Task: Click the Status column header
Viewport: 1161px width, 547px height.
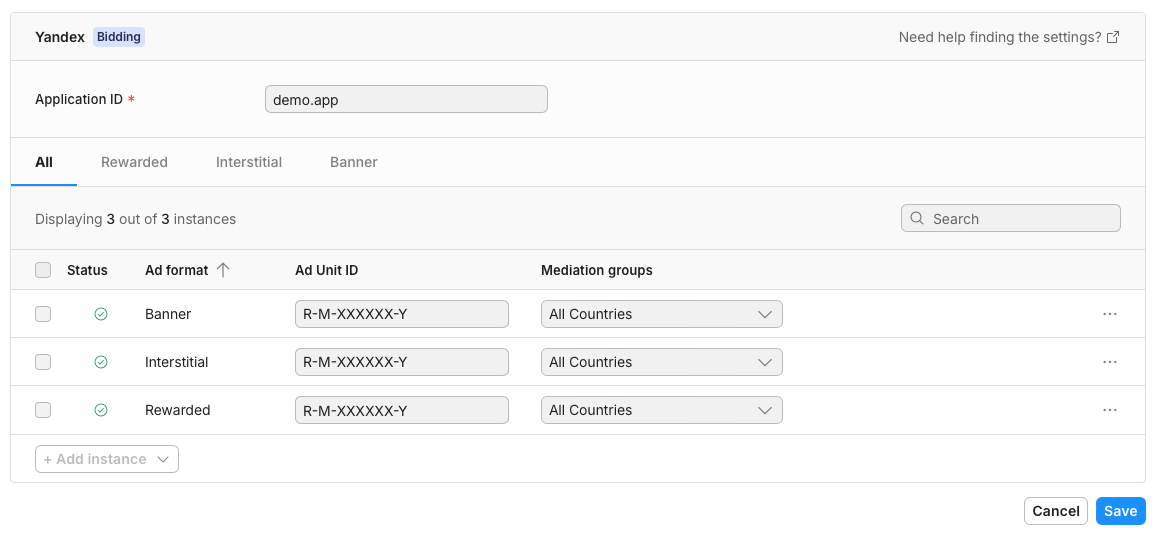Action: click(x=87, y=270)
